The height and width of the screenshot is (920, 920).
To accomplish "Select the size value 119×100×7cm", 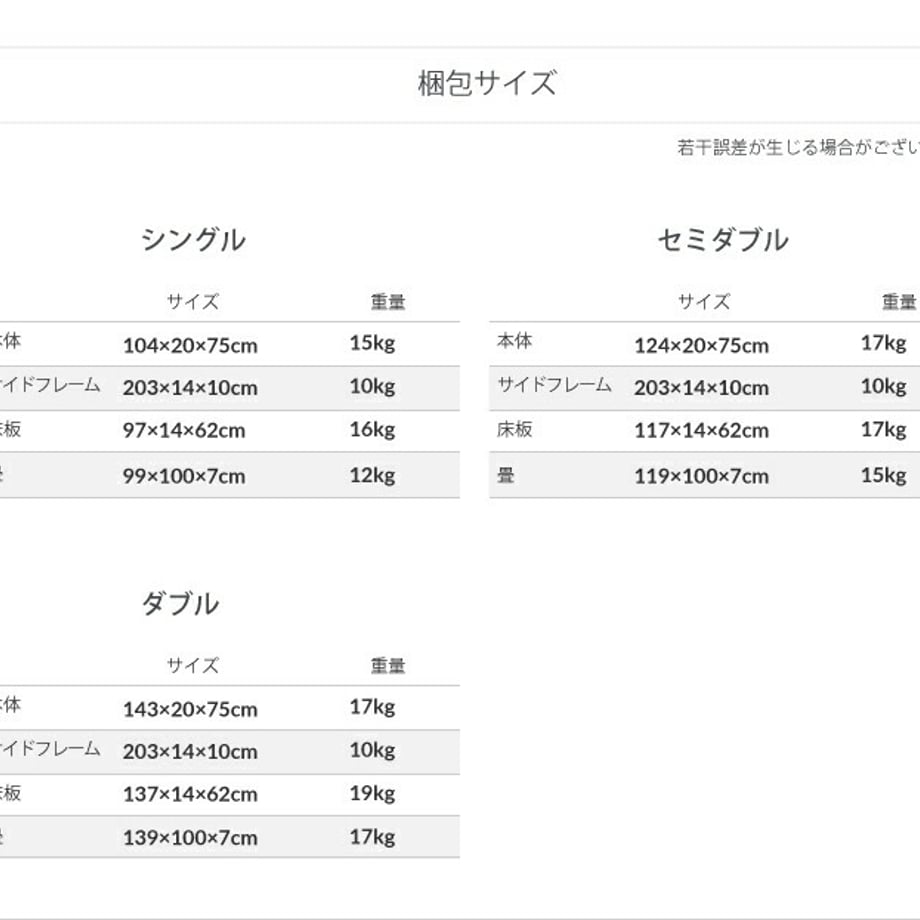I will pyautogui.click(x=701, y=476).
